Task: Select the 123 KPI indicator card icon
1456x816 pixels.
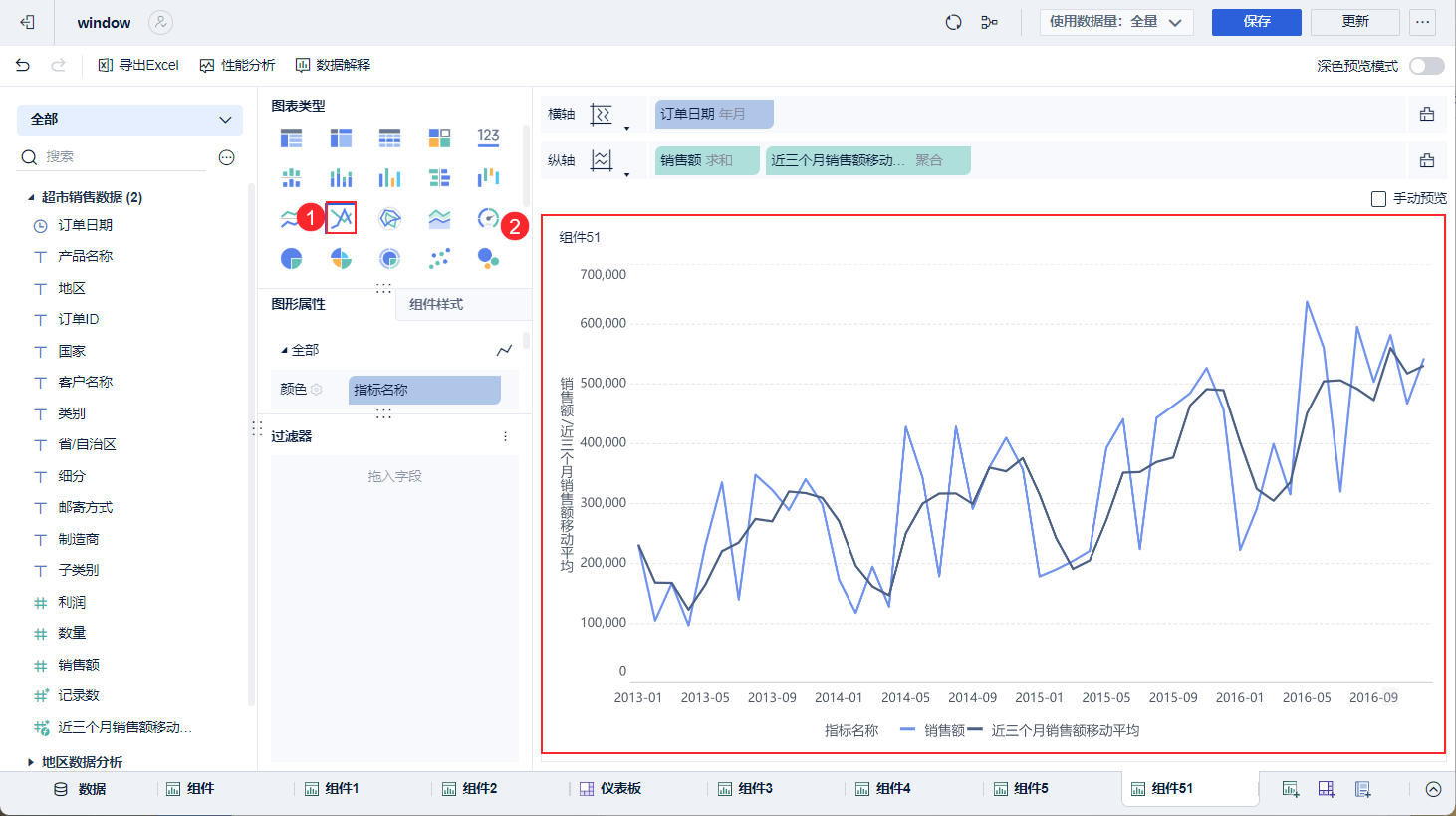Action: (488, 136)
